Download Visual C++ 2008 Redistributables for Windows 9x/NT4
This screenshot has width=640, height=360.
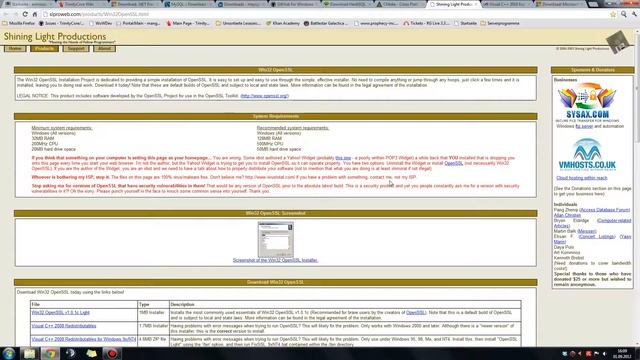click(x=84, y=340)
